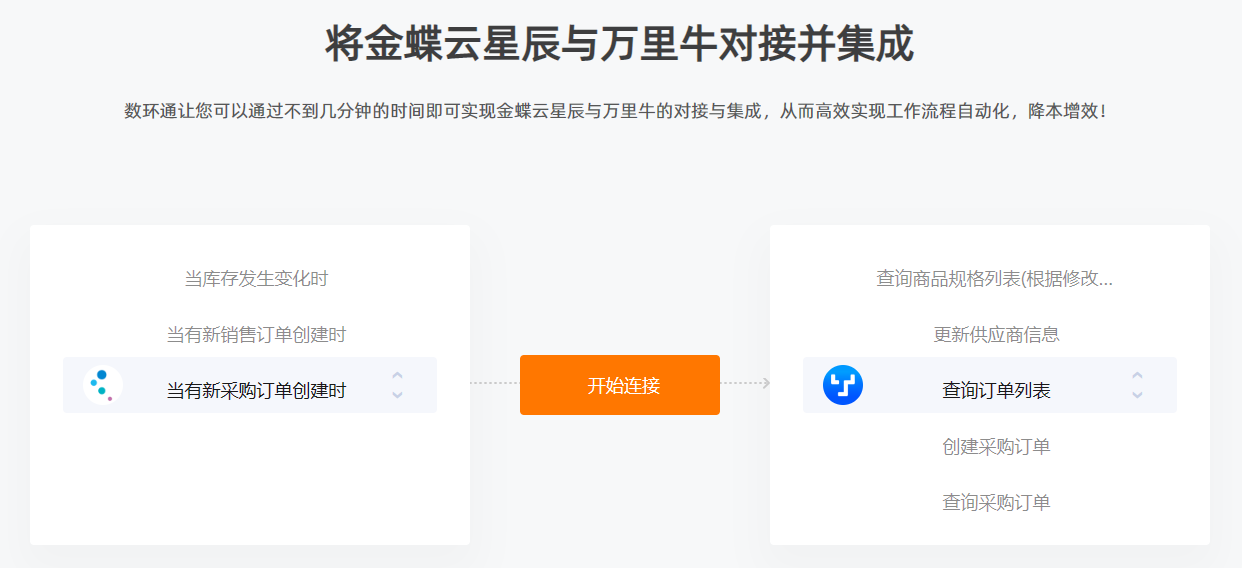Select the 当库存发生变化时 trigger option
The width and height of the screenshot is (1242, 568).
256,279
